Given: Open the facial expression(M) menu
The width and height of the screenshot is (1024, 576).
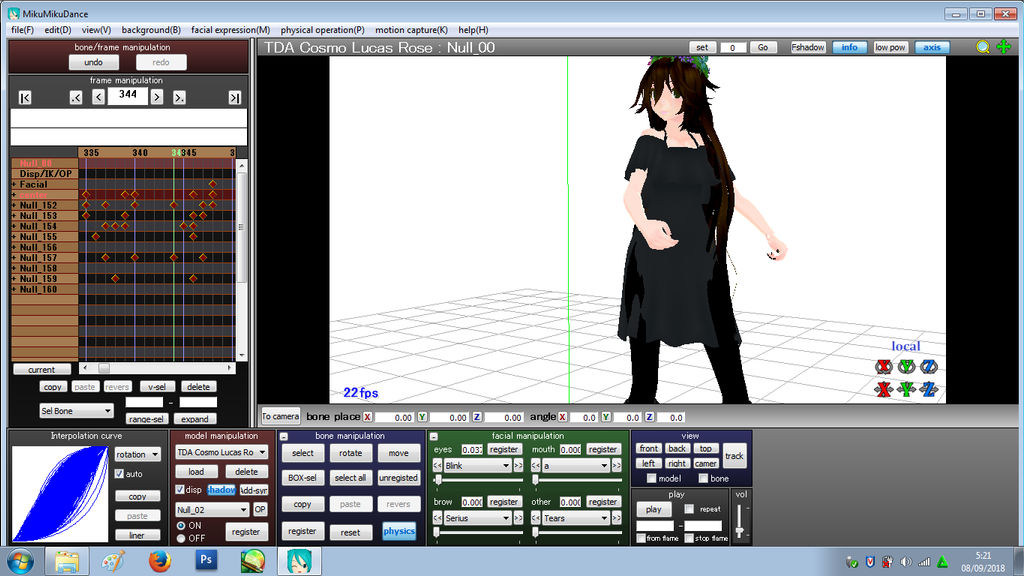Looking at the screenshot, I should [x=231, y=30].
